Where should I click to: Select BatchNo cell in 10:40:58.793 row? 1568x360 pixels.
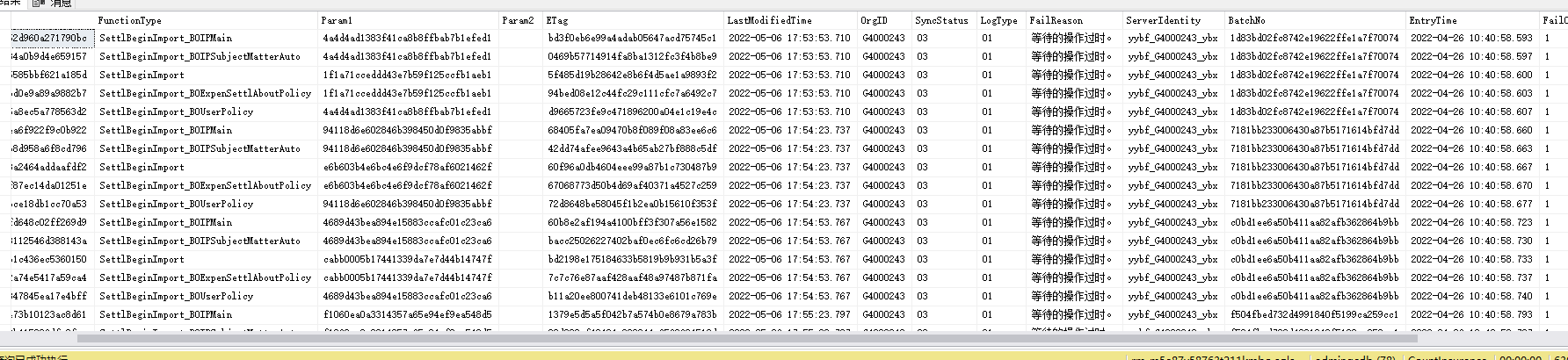pos(1315,315)
